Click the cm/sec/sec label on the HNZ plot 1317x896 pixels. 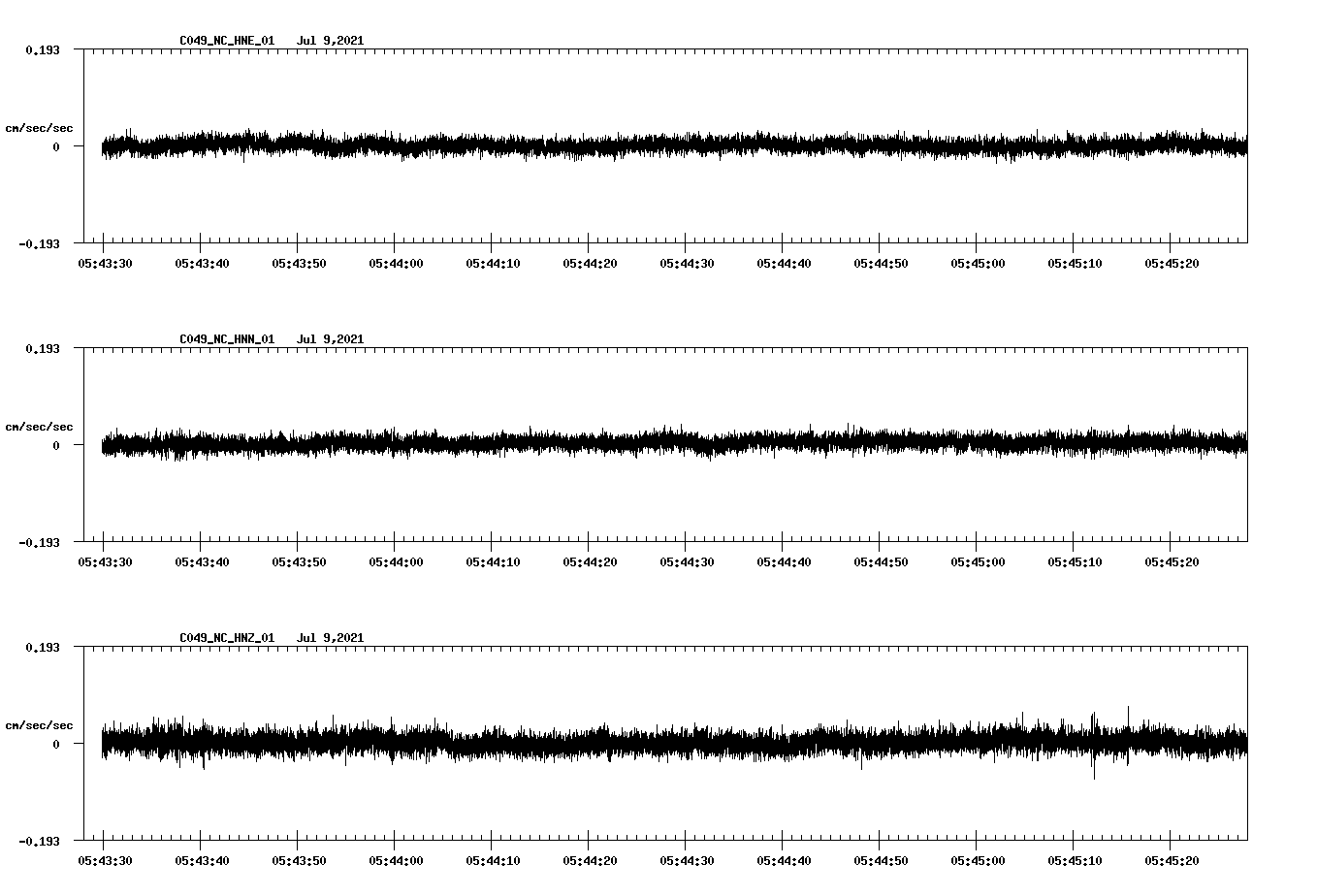[40, 723]
